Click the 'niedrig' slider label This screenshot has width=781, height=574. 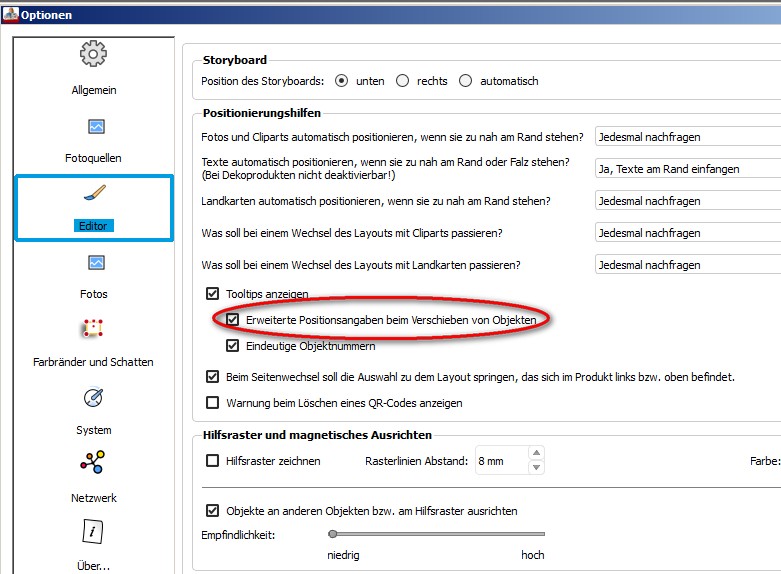(343, 555)
